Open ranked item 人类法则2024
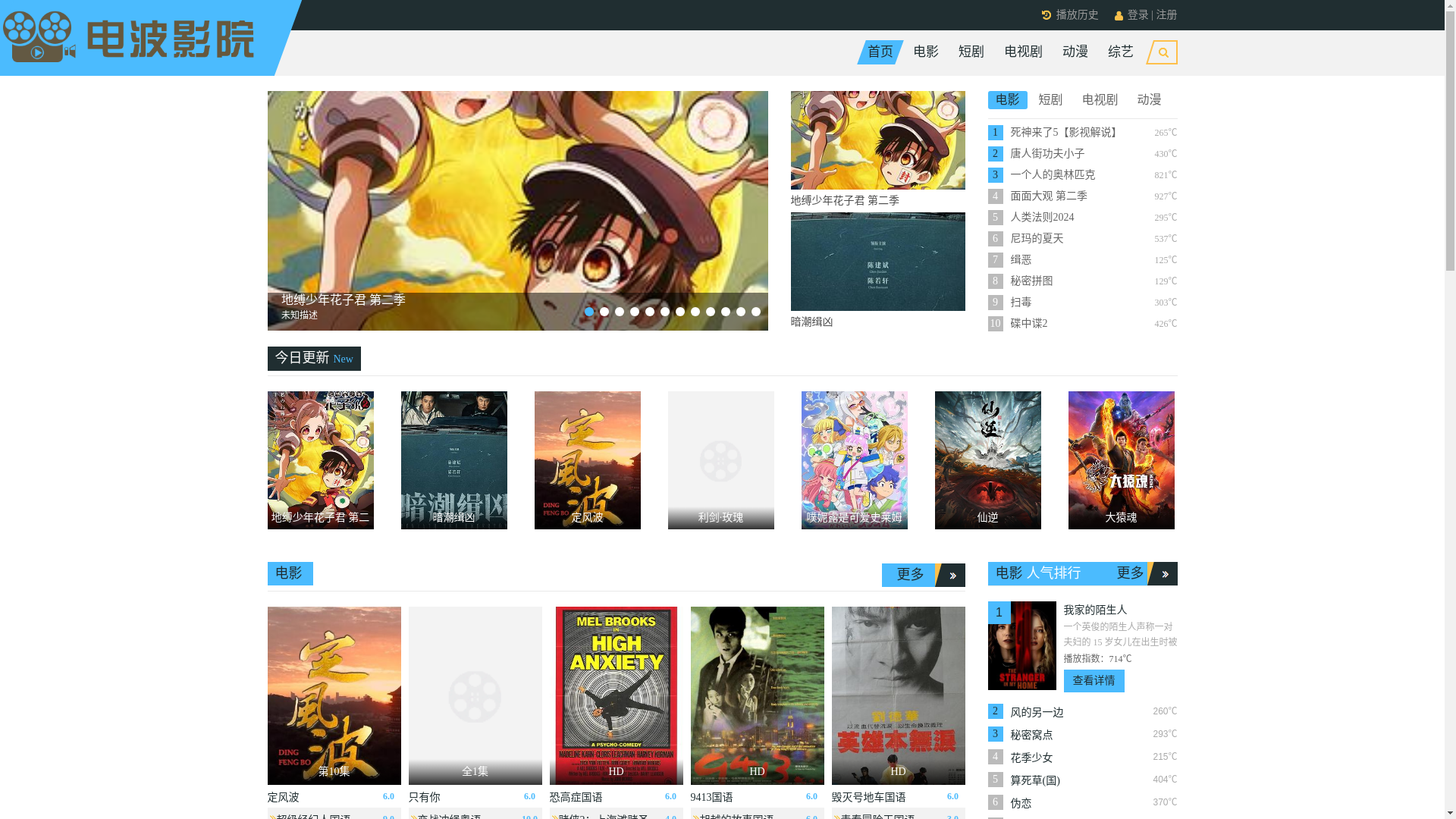The height and width of the screenshot is (819, 1456). pyautogui.click(x=1043, y=218)
